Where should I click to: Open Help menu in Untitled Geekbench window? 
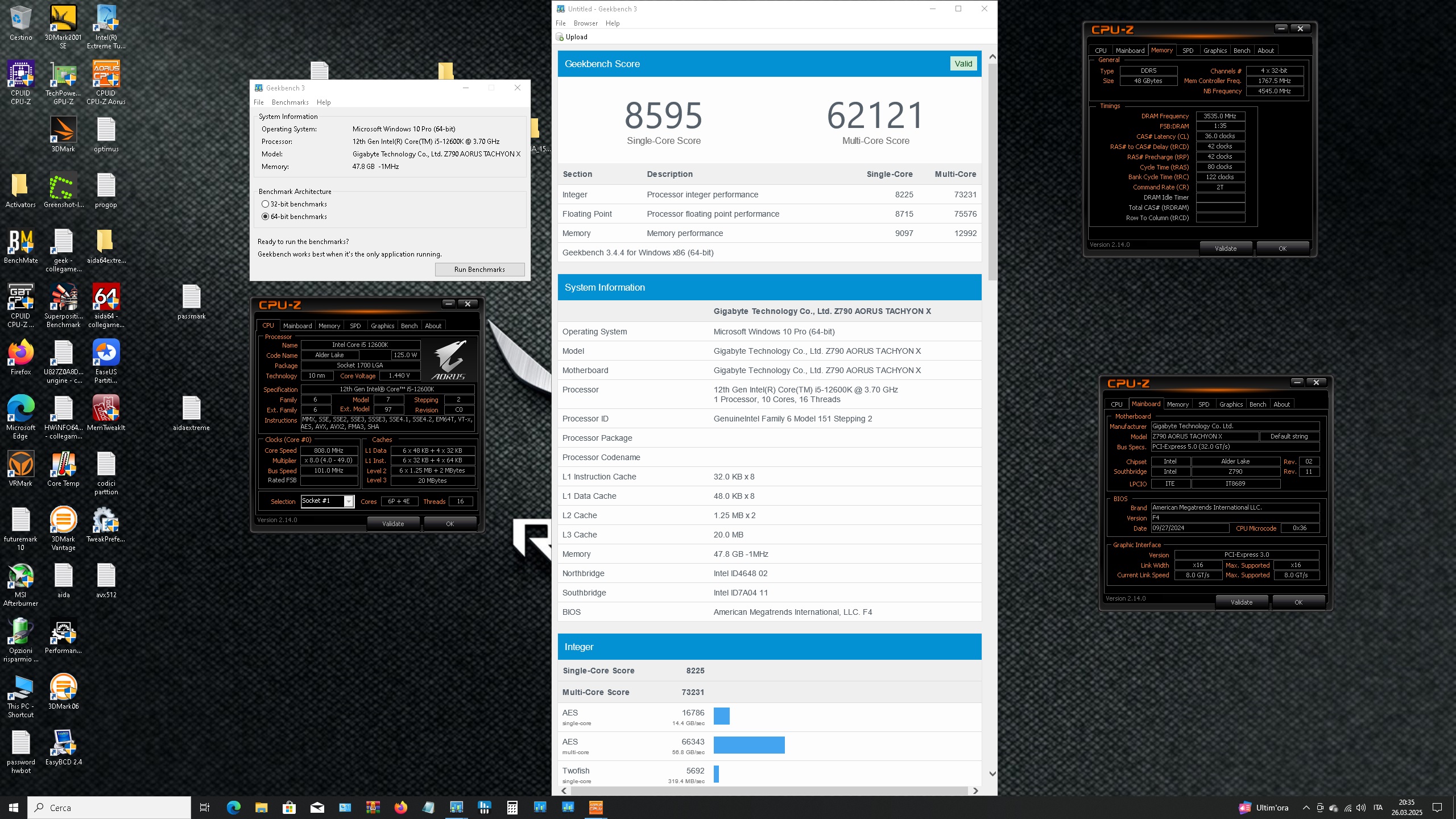pos(613,23)
